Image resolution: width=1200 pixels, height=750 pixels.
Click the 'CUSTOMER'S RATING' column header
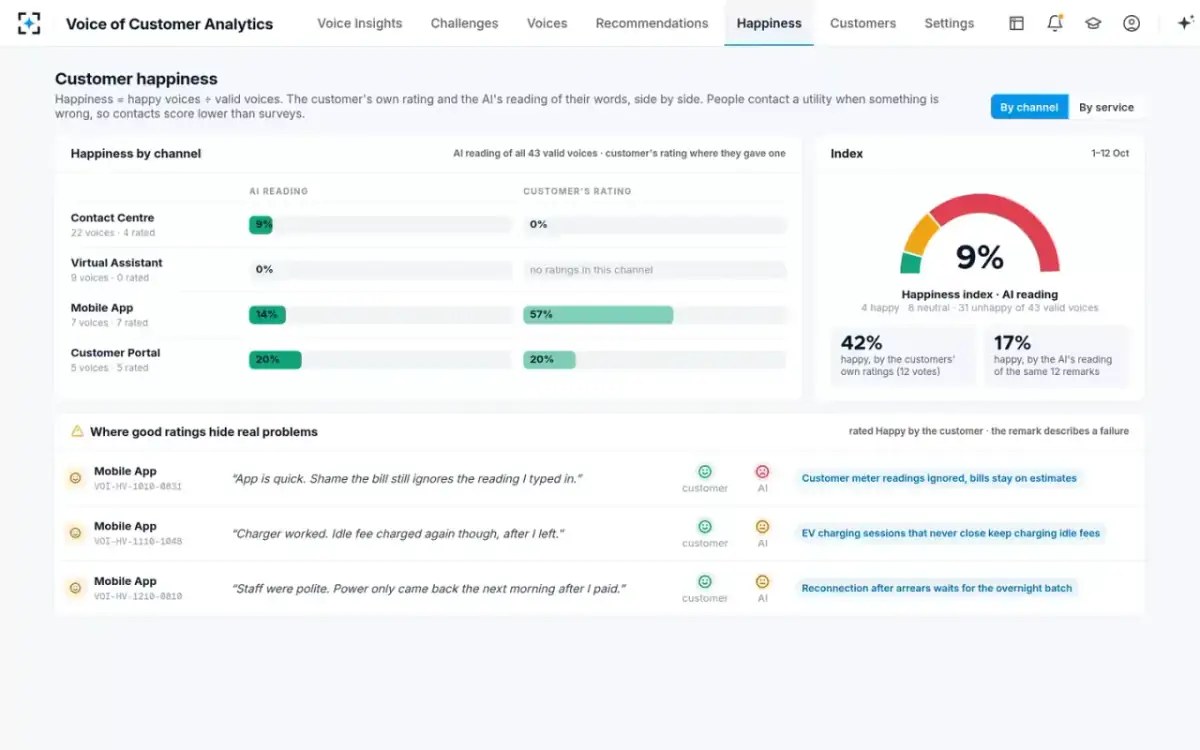[x=577, y=191]
